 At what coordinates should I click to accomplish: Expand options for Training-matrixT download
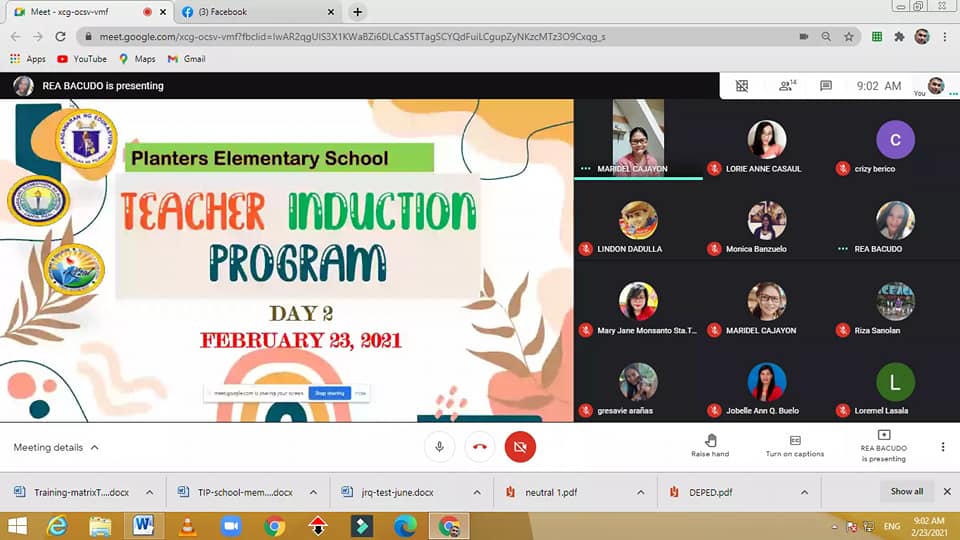150,492
